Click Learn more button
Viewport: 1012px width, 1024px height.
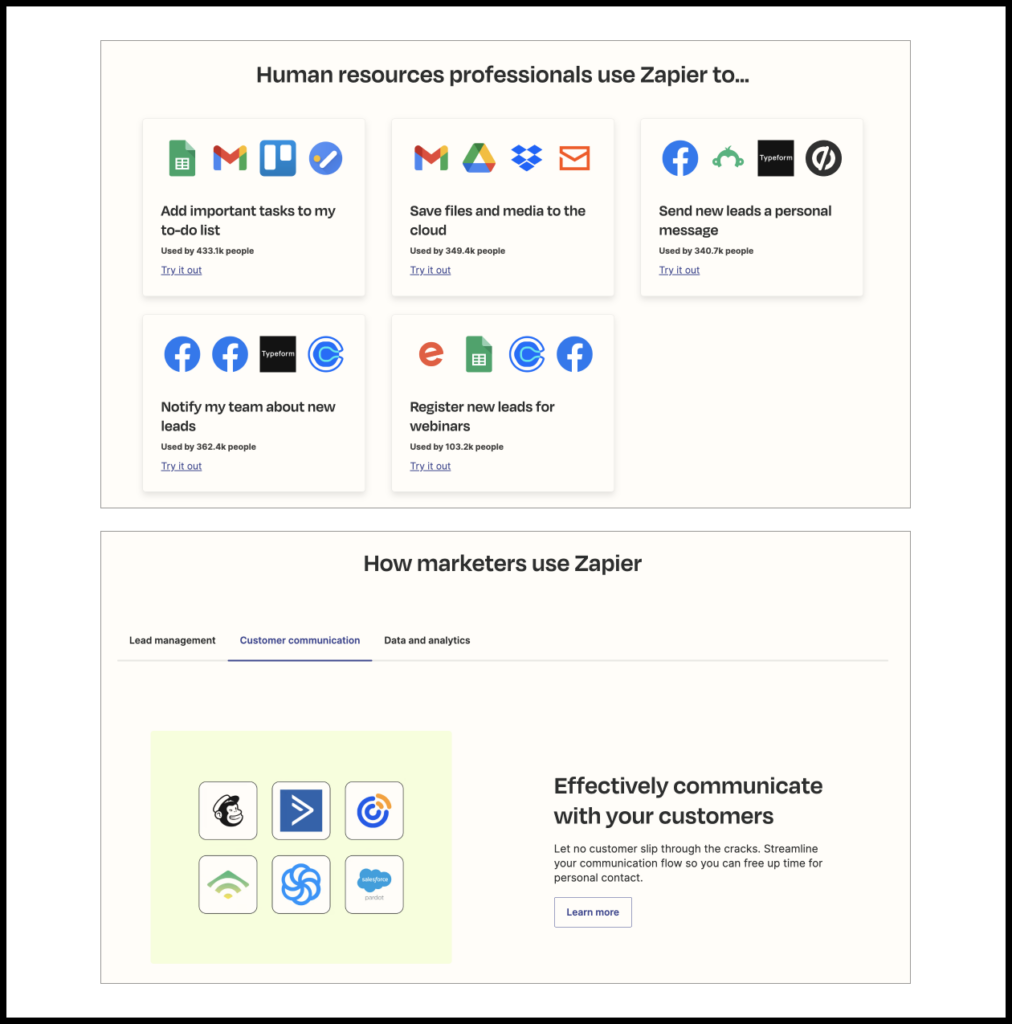point(593,912)
